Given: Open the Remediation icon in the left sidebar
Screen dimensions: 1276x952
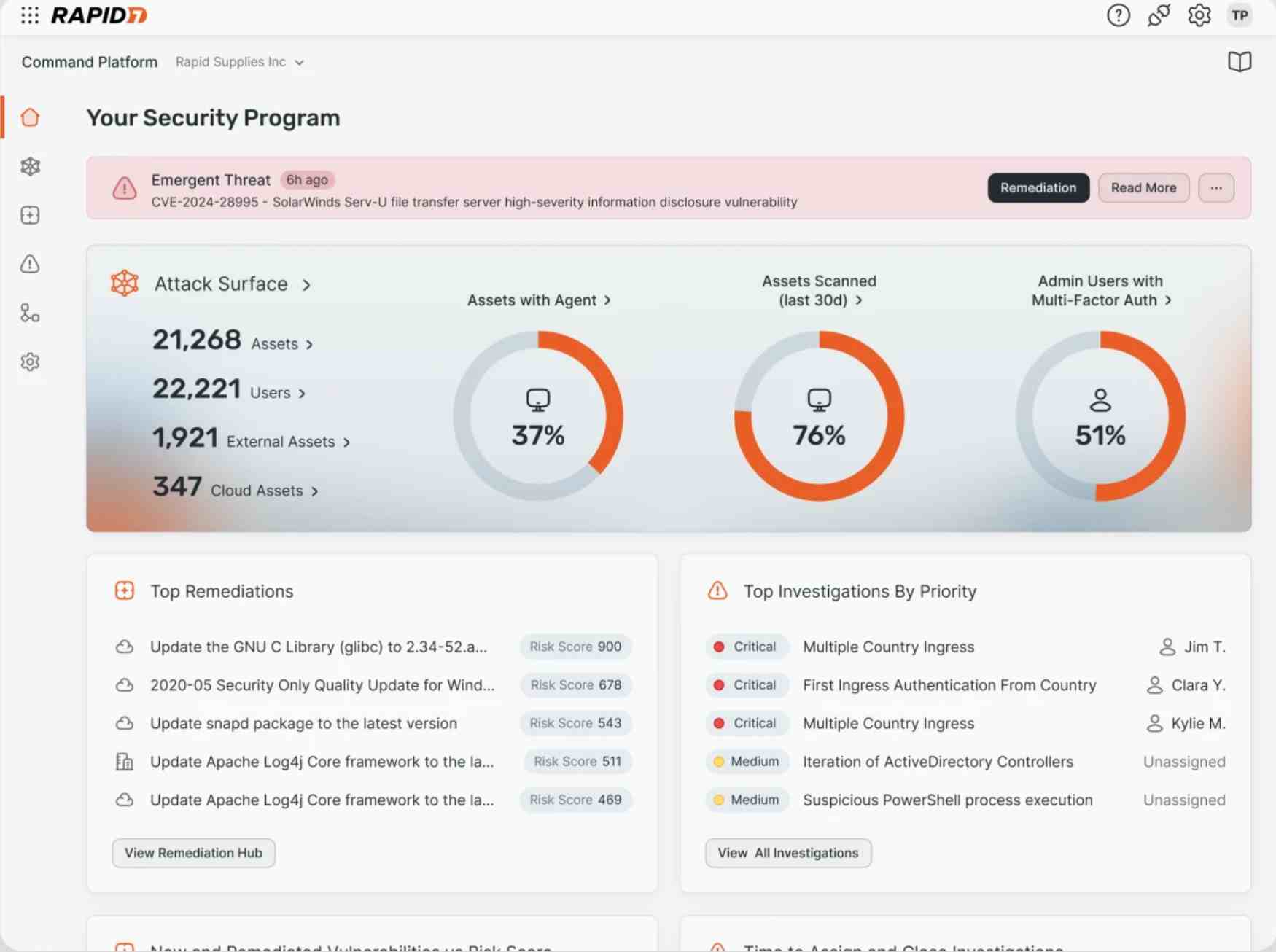Looking at the screenshot, I should click(30, 215).
